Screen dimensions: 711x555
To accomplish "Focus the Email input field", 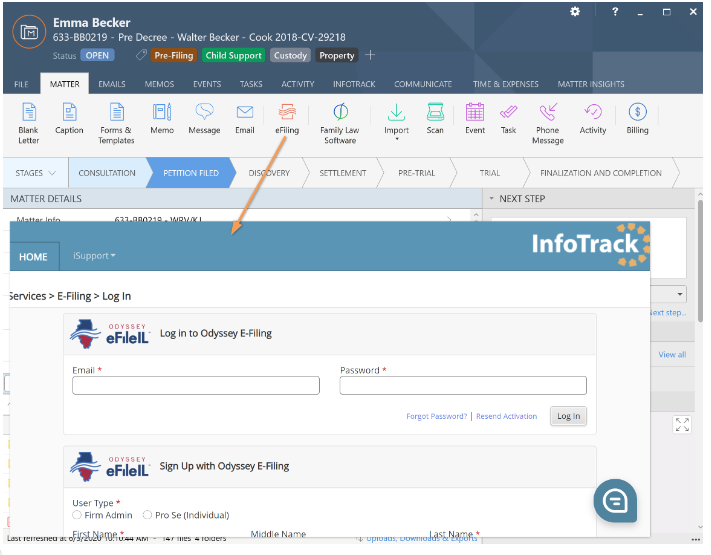I will point(196,385).
